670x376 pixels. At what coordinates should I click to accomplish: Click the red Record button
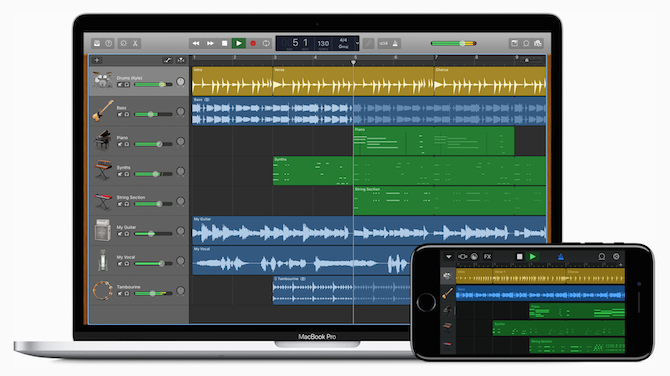[253, 43]
